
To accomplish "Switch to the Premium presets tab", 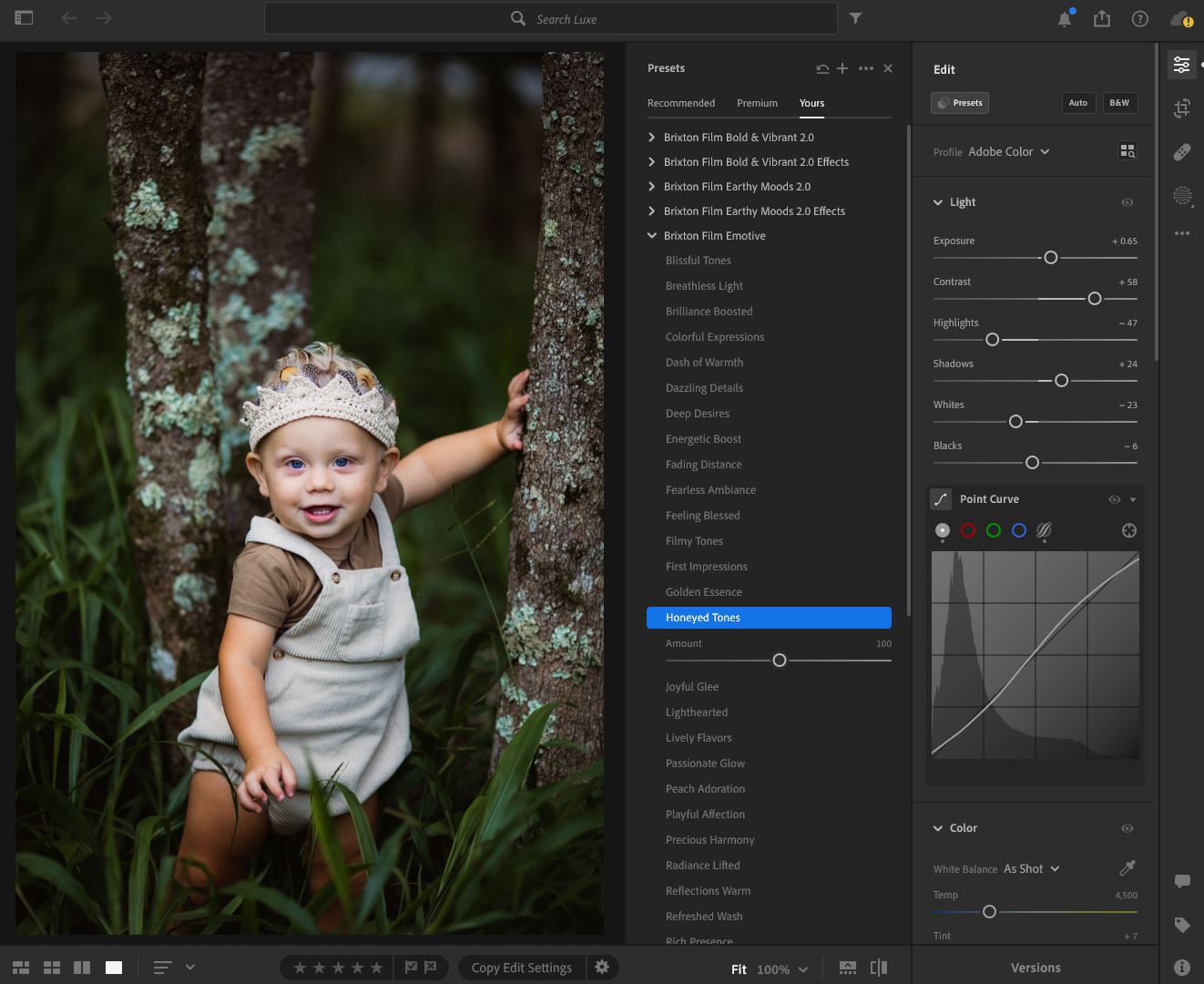I will [x=757, y=103].
